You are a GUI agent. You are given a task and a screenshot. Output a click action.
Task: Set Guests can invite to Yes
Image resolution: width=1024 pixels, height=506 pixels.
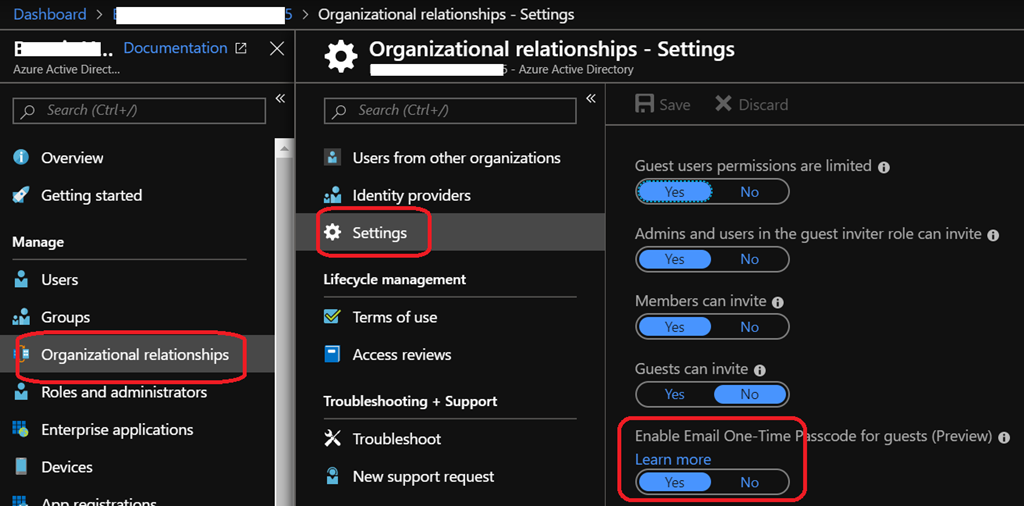(674, 394)
